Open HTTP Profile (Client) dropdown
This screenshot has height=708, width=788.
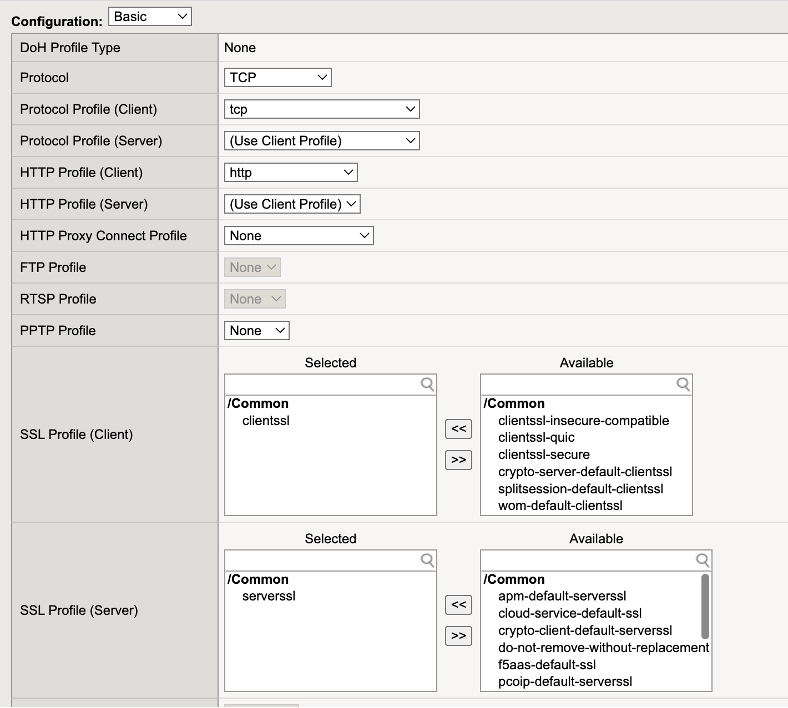tap(290, 173)
